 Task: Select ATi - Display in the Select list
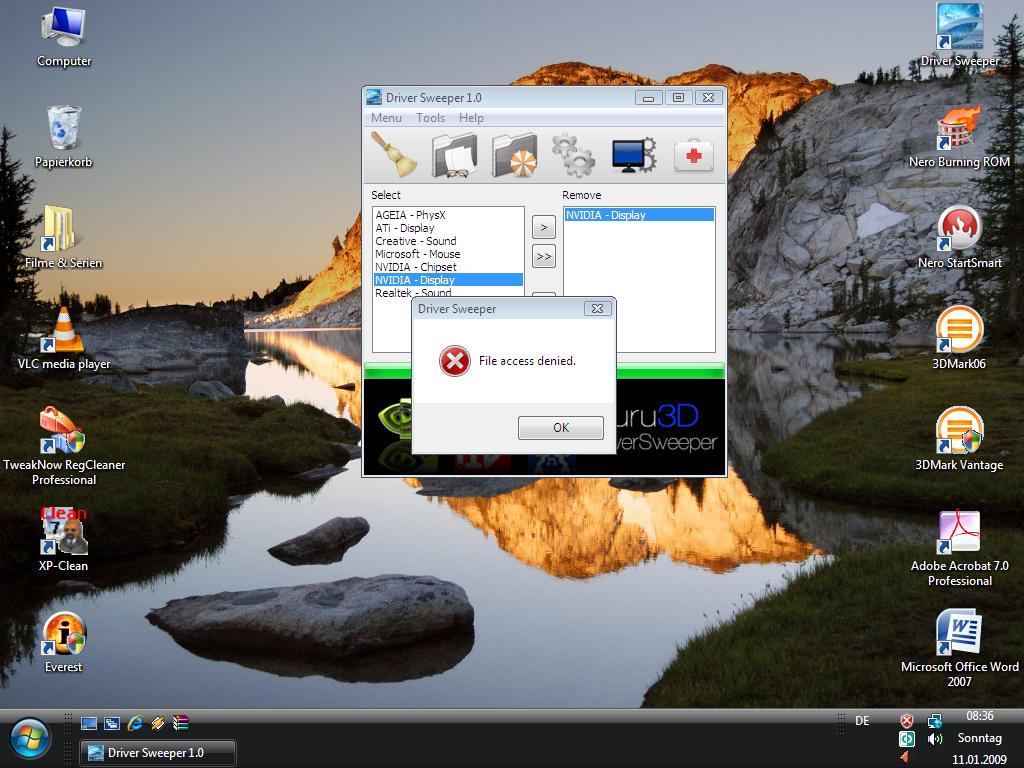(x=448, y=228)
